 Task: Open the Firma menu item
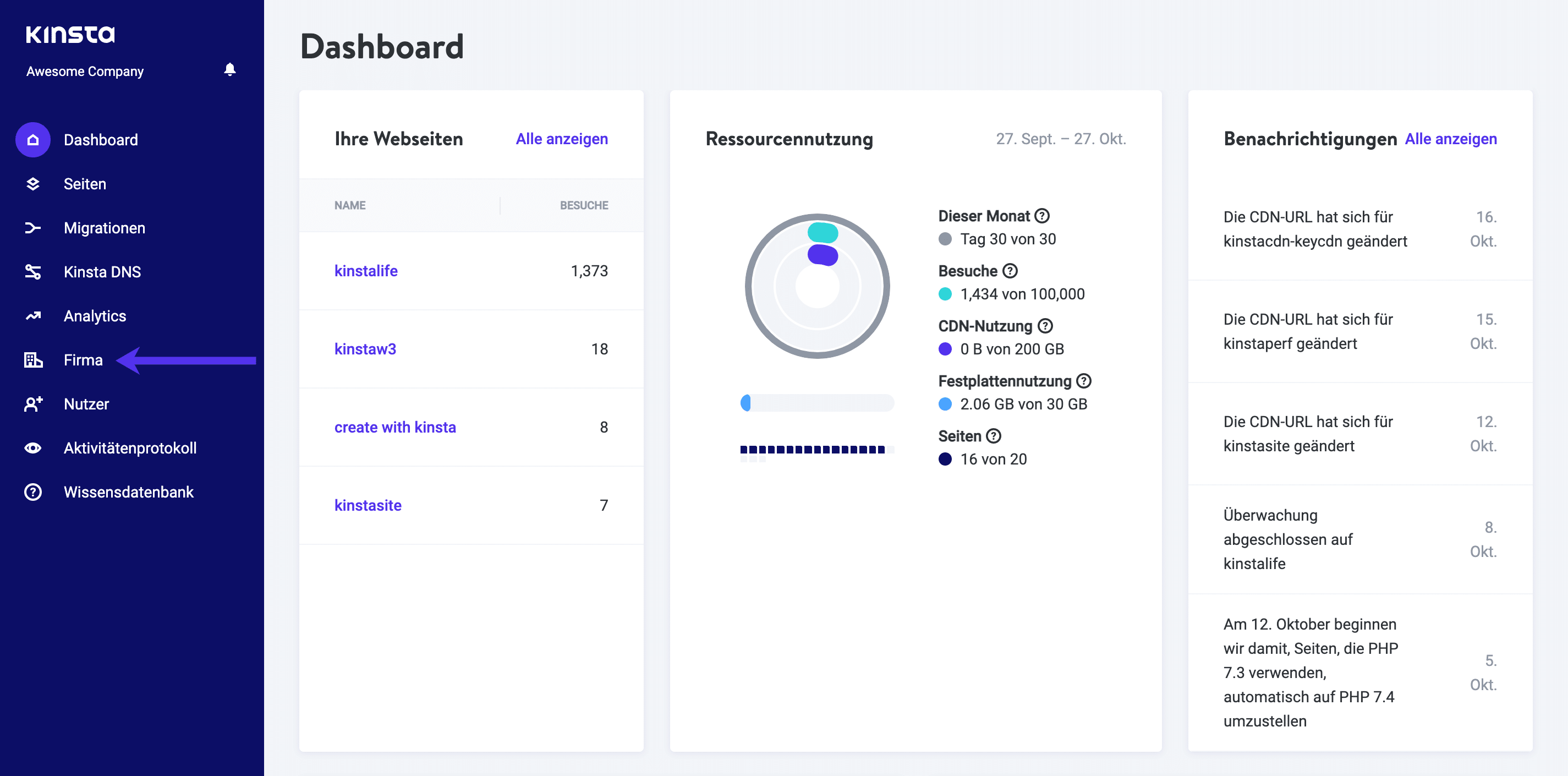pos(84,360)
